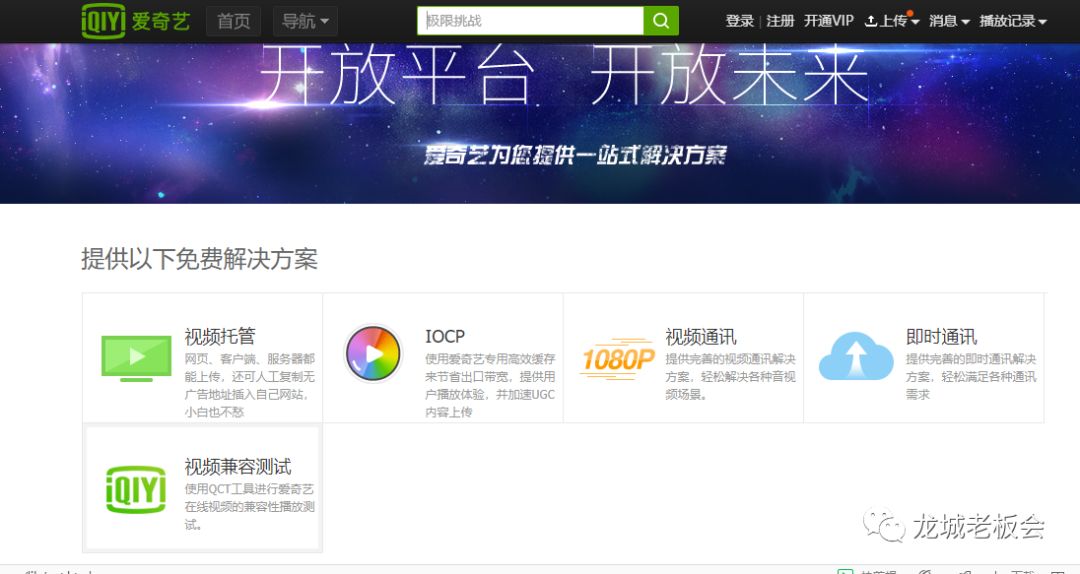Viewport: 1080px width, 574px height.
Task: Open the IOCP solution title
Action: [x=445, y=336]
